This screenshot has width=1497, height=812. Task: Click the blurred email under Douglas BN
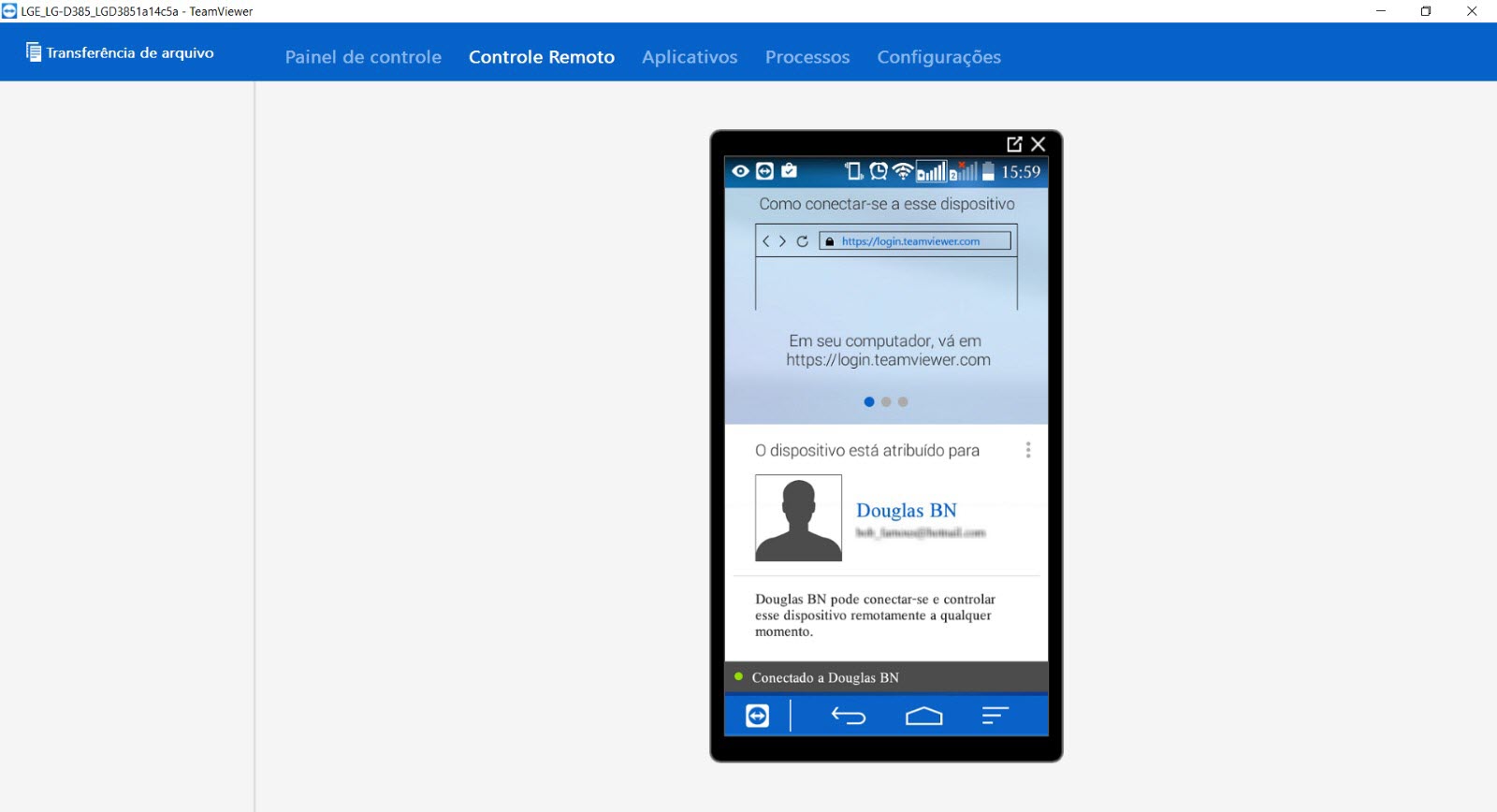pyautogui.click(x=921, y=533)
